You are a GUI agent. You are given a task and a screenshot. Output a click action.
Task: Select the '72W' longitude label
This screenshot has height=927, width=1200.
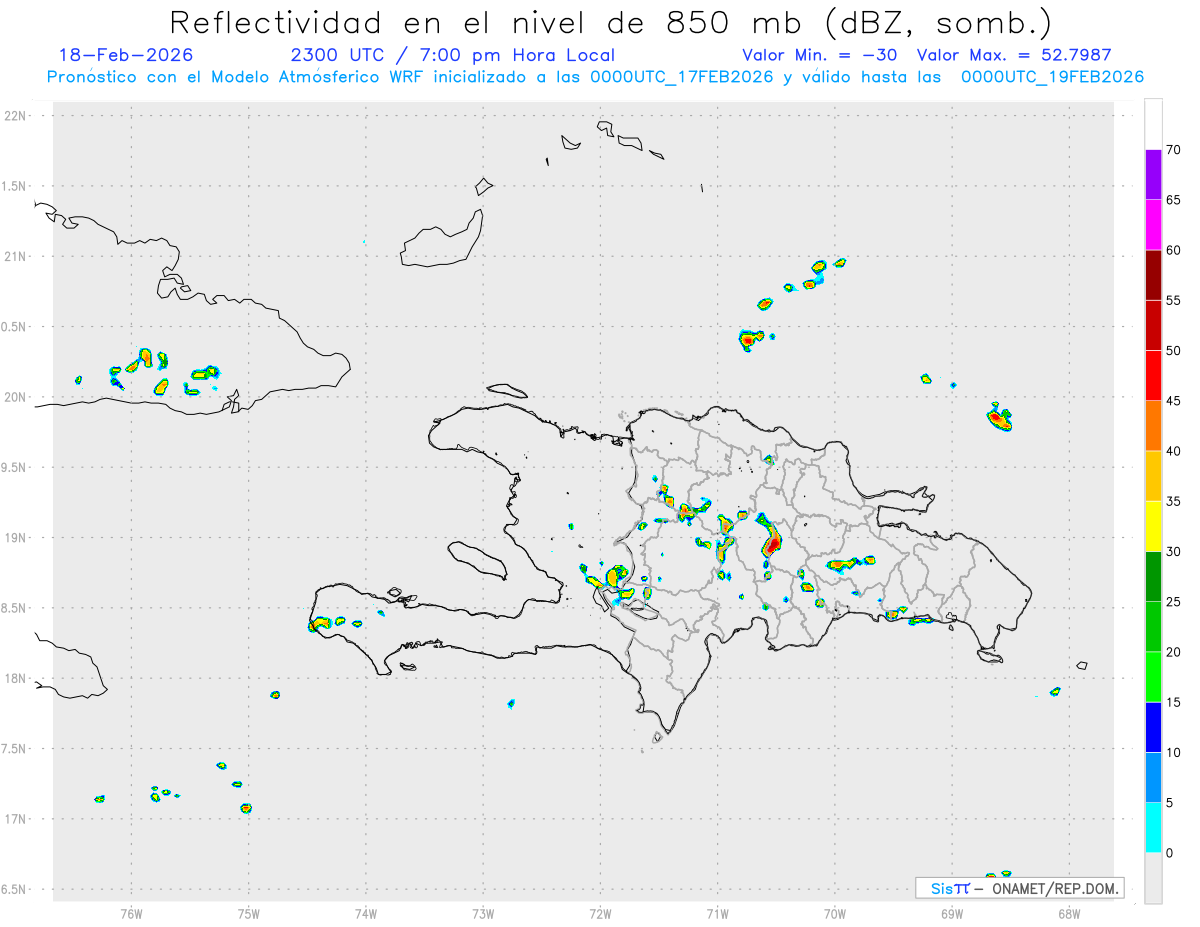(x=600, y=913)
